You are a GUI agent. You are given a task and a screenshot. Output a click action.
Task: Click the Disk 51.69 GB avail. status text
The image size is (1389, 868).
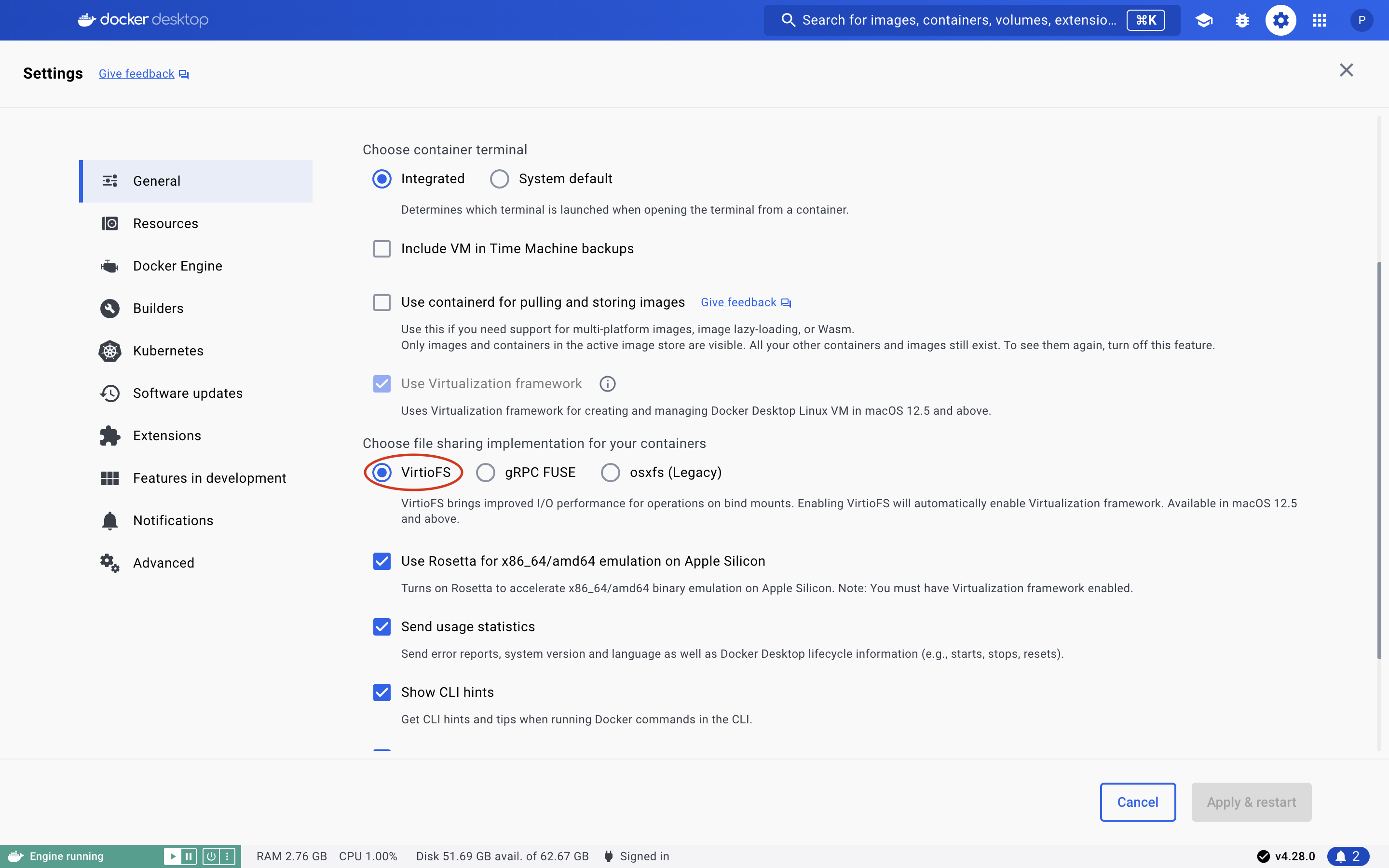click(502, 856)
